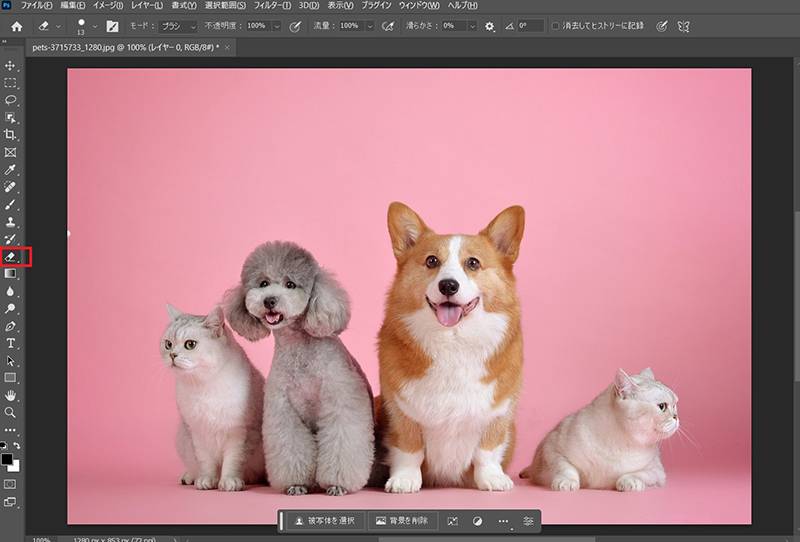Click the brush angle 0° field
The width and height of the screenshot is (800, 542).
[x=530, y=26]
